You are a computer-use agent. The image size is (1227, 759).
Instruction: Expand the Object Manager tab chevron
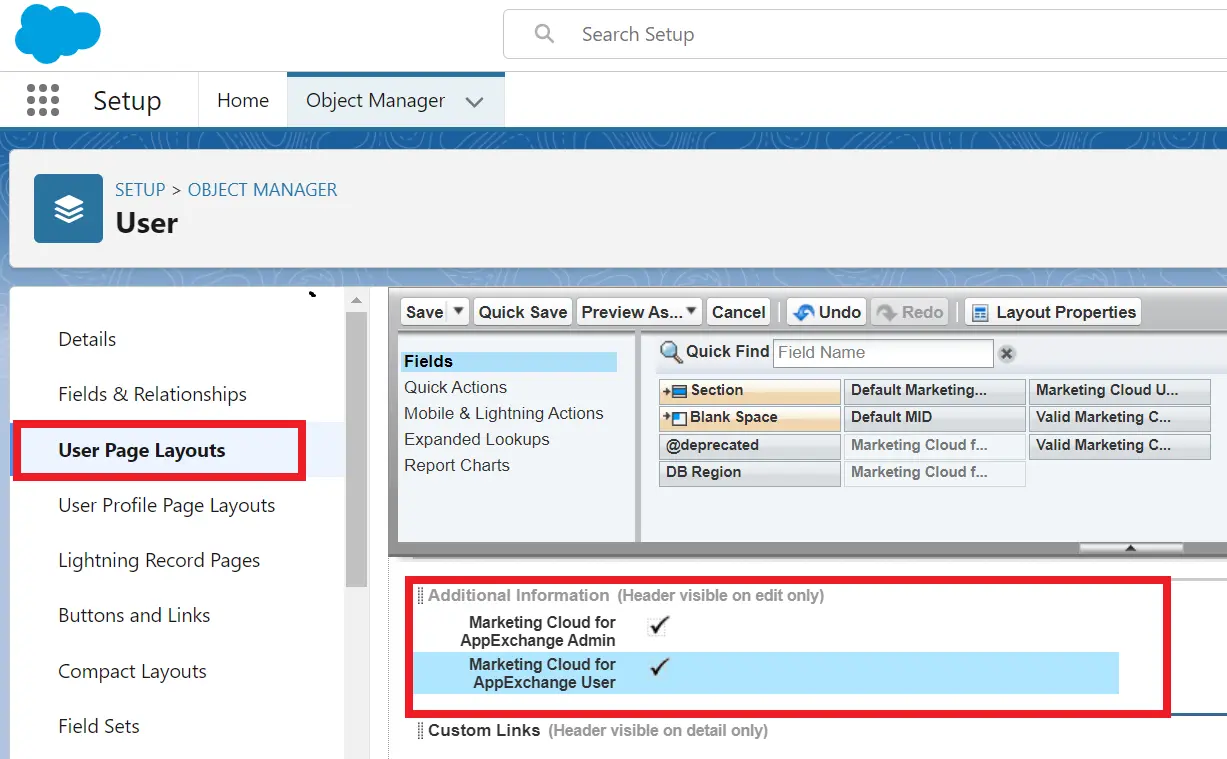475,102
